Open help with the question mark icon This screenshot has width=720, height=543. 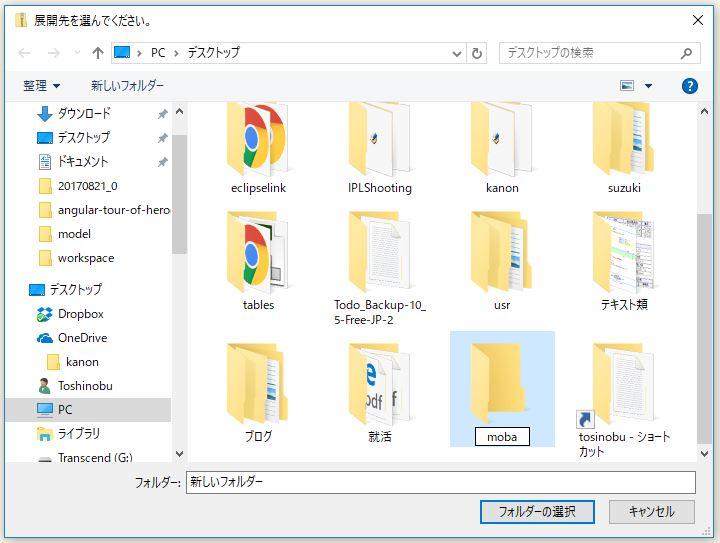pos(689,86)
